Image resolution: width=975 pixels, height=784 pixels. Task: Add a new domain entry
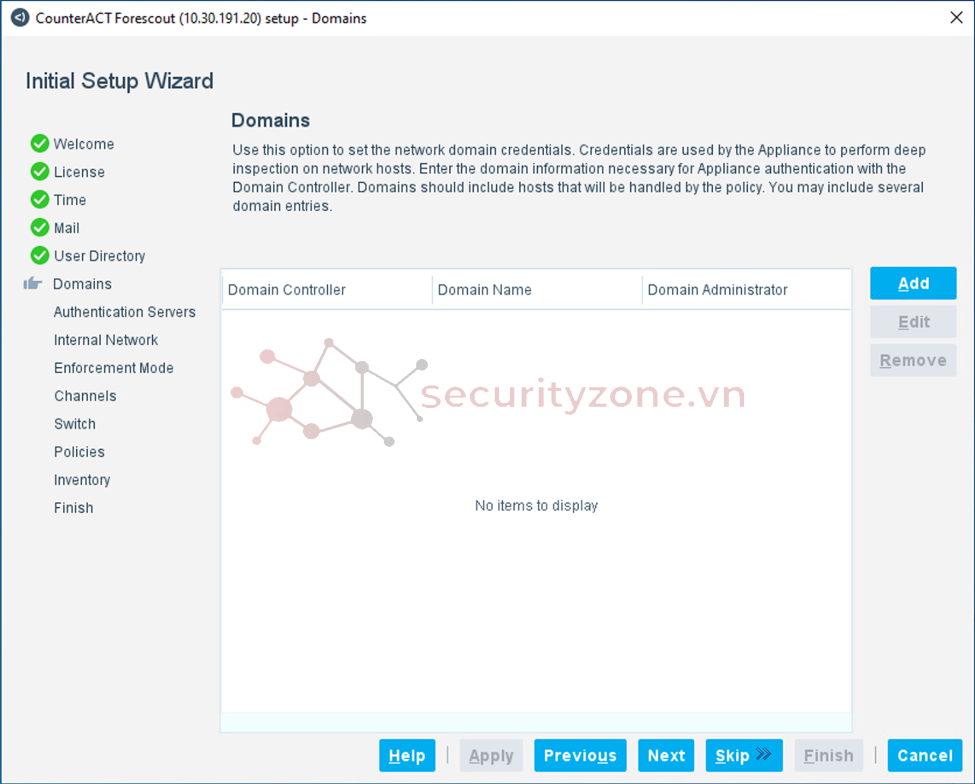(913, 284)
